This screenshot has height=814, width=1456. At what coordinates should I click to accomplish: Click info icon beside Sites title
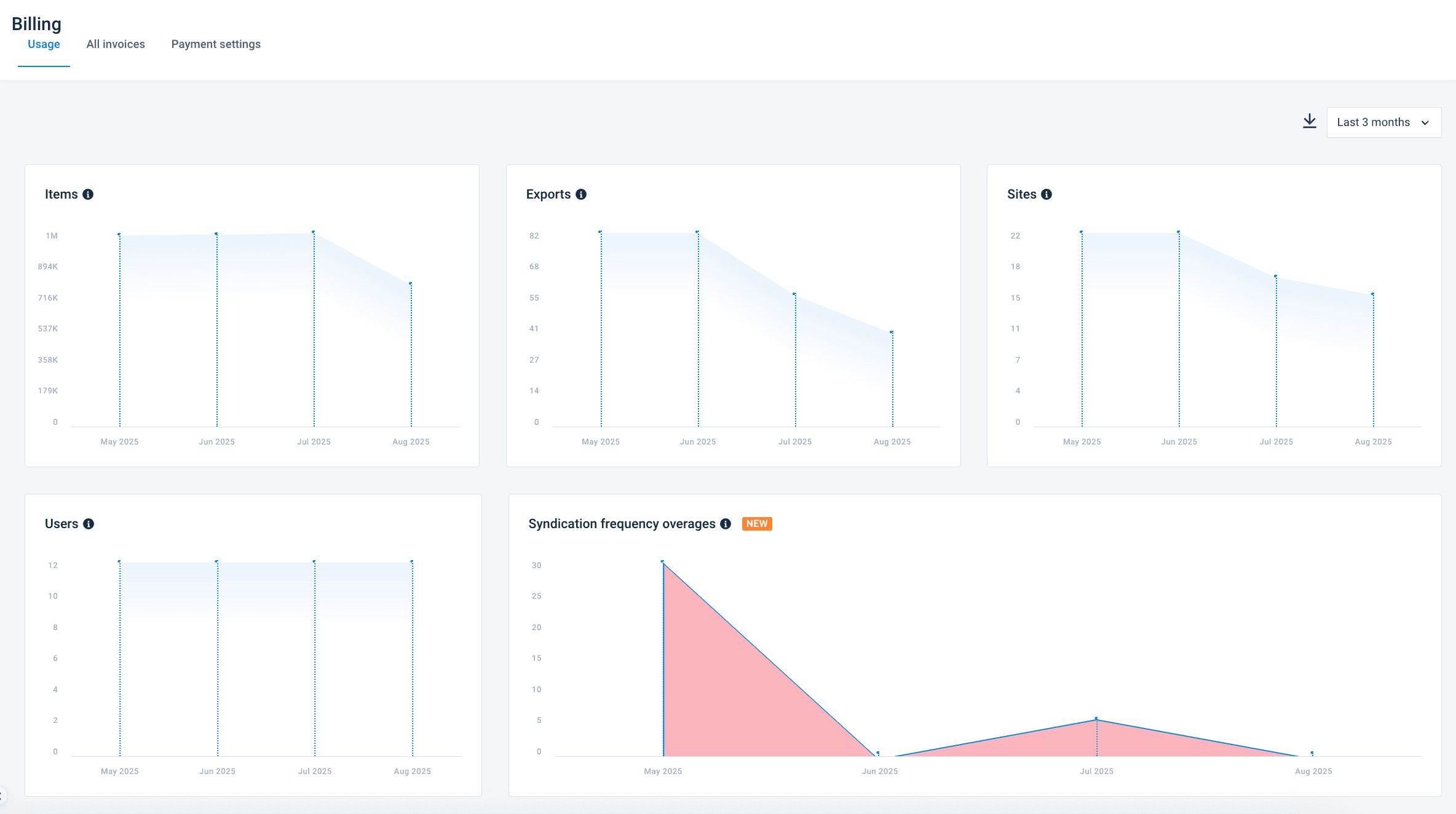click(x=1046, y=194)
